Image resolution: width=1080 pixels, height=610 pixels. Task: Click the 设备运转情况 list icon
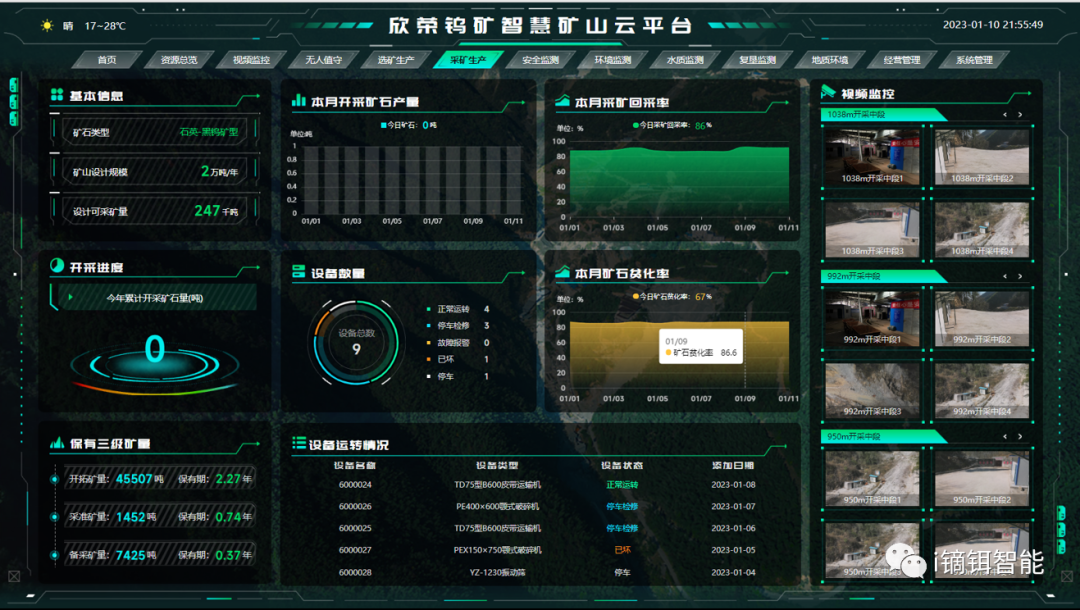coord(298,444)
